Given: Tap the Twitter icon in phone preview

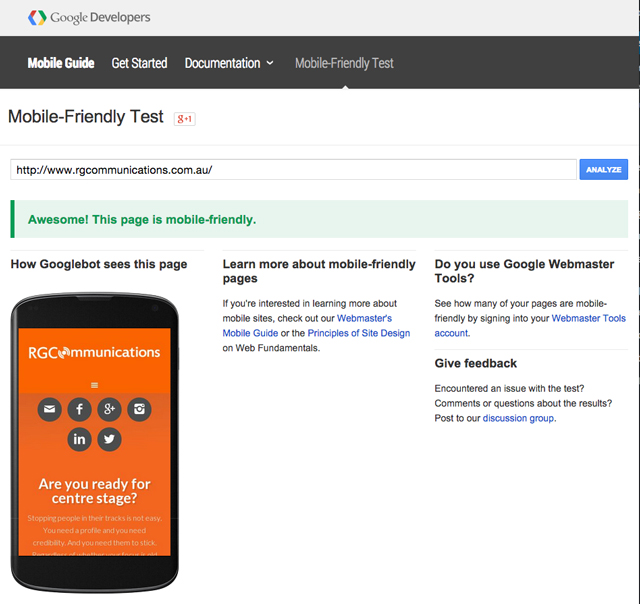Looking at the screenshot, I should [x=109, y=439].
